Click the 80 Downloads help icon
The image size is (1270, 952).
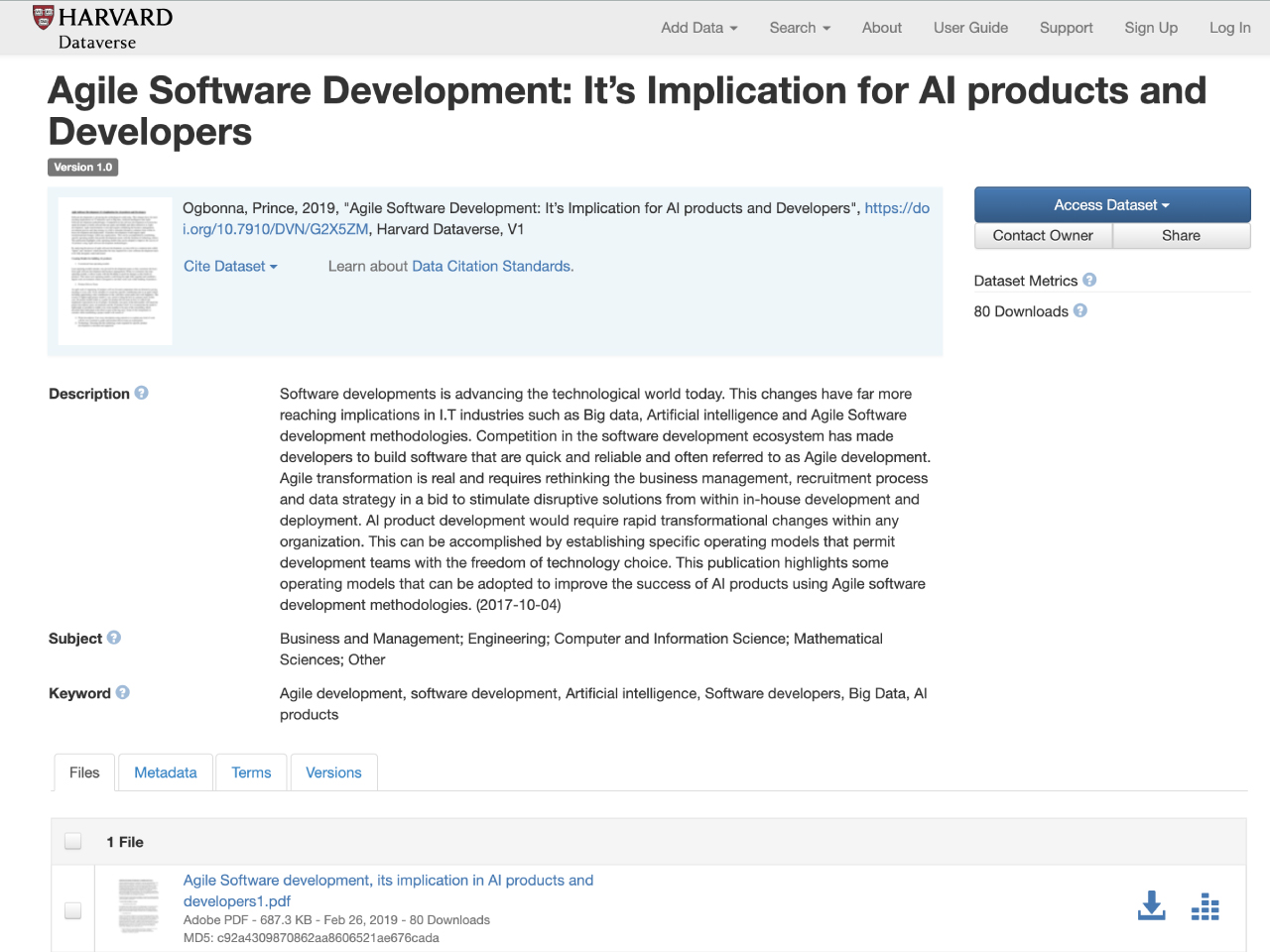1080,310
